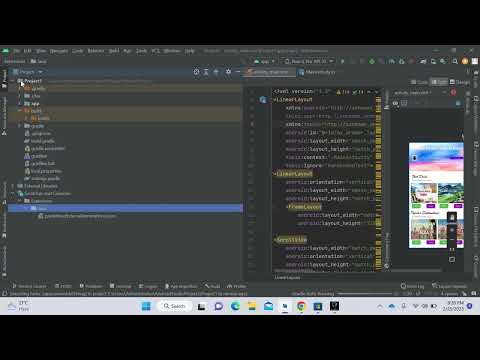Open the Device Manager icon
The image size is (480, 360).
coord(433,61)
